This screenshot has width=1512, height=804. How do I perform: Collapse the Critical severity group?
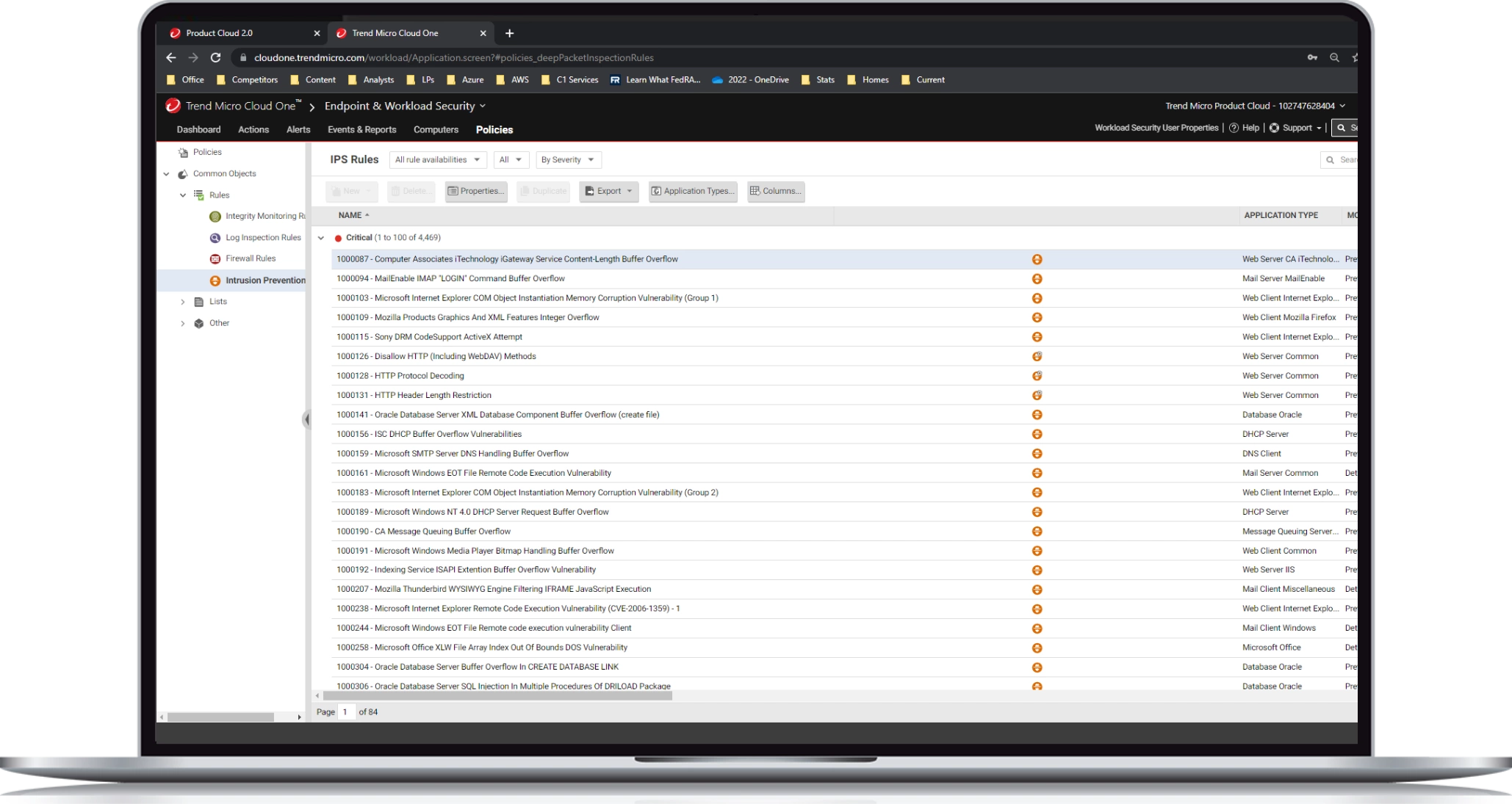(x=321, y=238)
